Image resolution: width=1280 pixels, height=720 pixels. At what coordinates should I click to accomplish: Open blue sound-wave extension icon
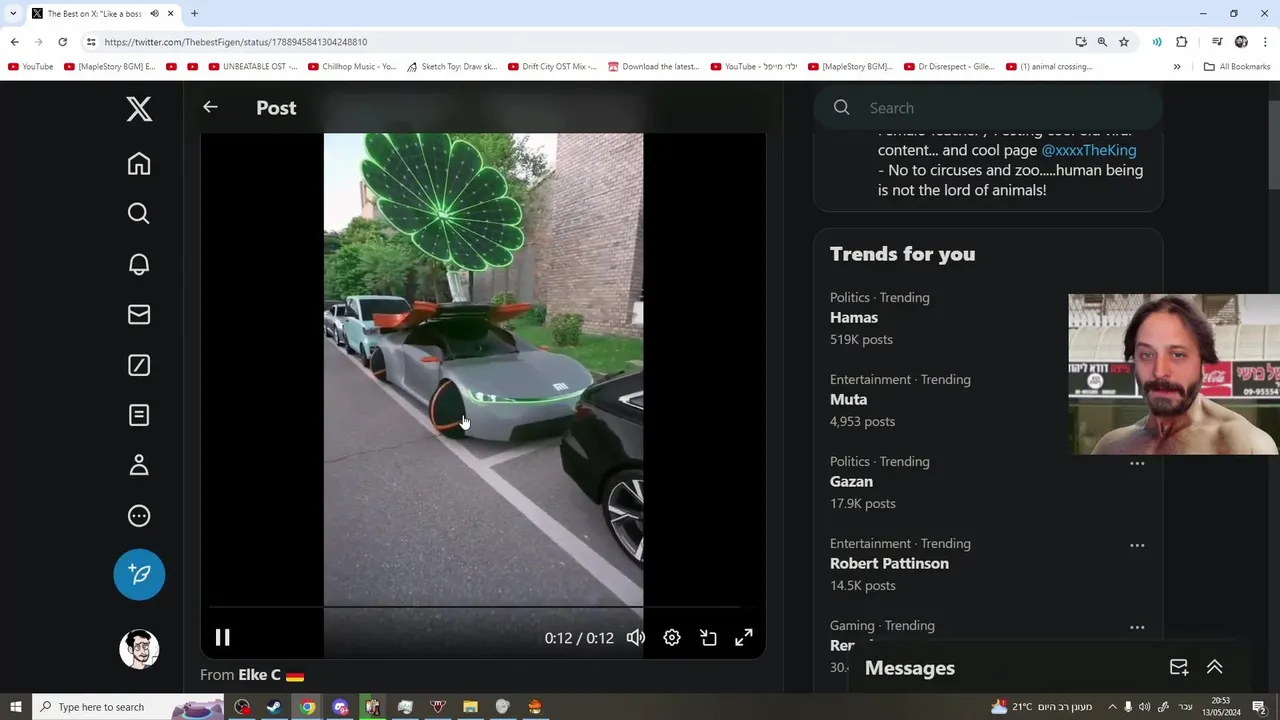pyautogui.click(x=1157, y=42)
